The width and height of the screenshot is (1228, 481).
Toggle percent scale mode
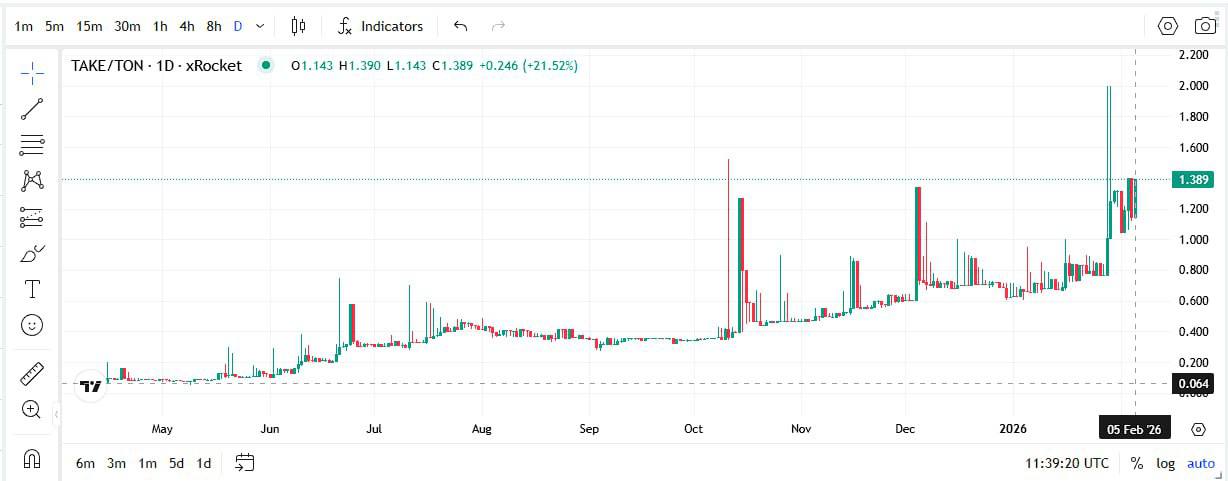click(1136, 463)
